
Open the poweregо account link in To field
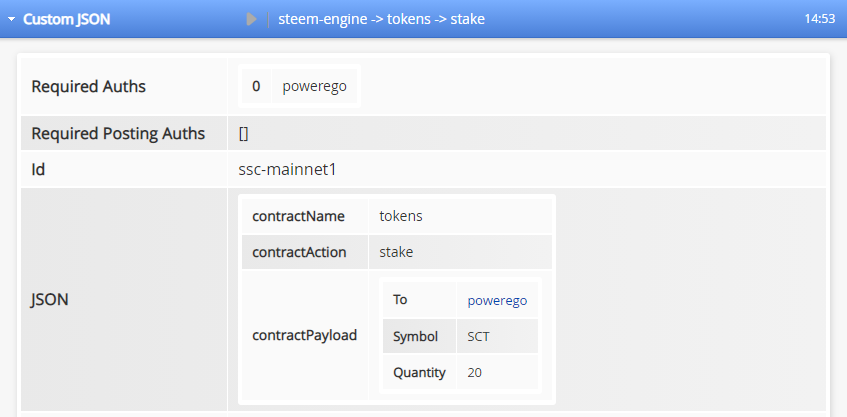click(497, 300)
